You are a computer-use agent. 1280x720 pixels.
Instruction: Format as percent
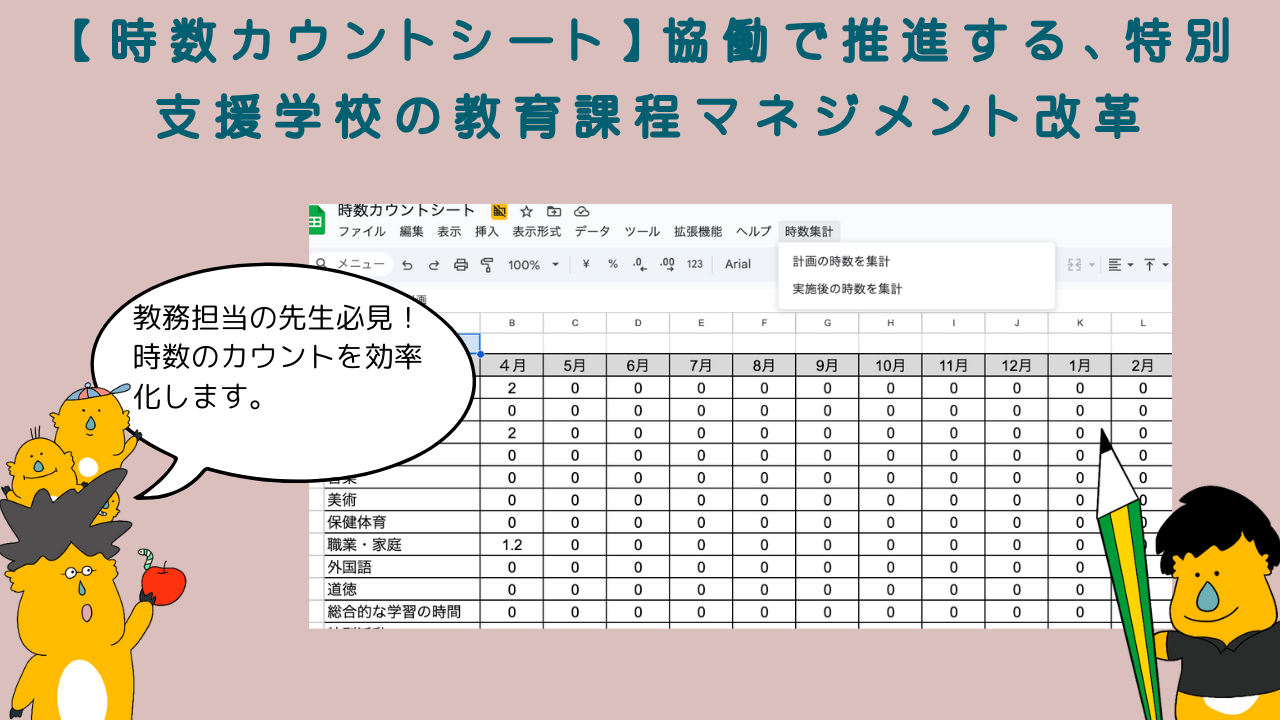(613, 265)
